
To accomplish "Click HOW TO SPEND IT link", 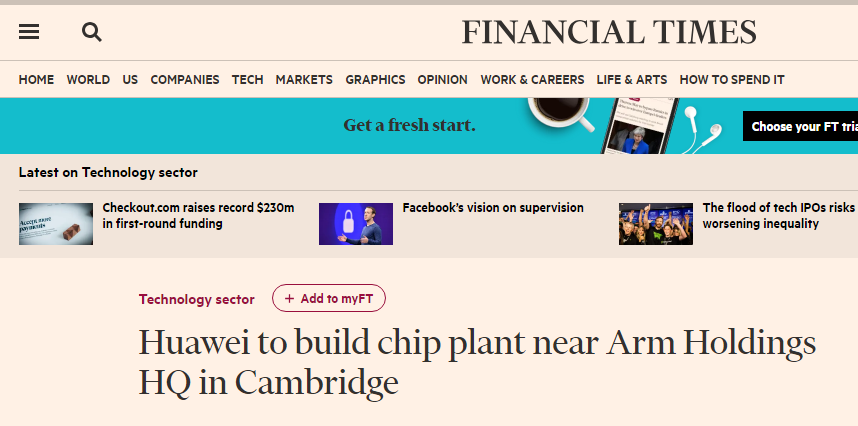I will click(x=731, y=80).
